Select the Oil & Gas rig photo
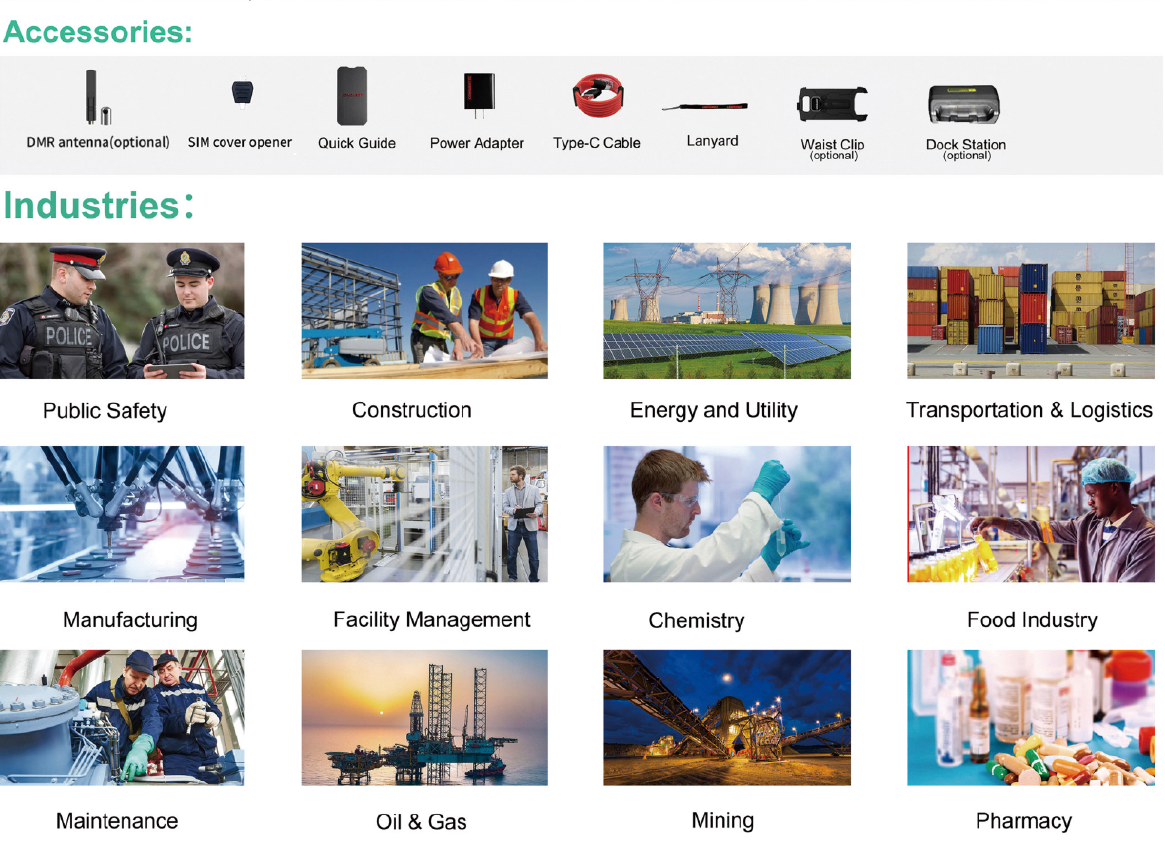 (x=424, y=717)
